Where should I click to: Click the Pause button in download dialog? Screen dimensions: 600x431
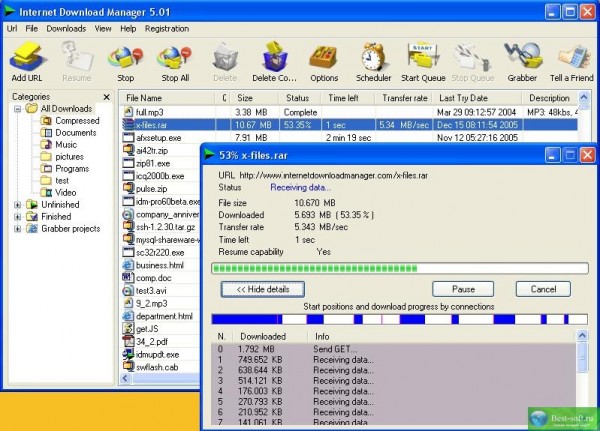point(462,289)
